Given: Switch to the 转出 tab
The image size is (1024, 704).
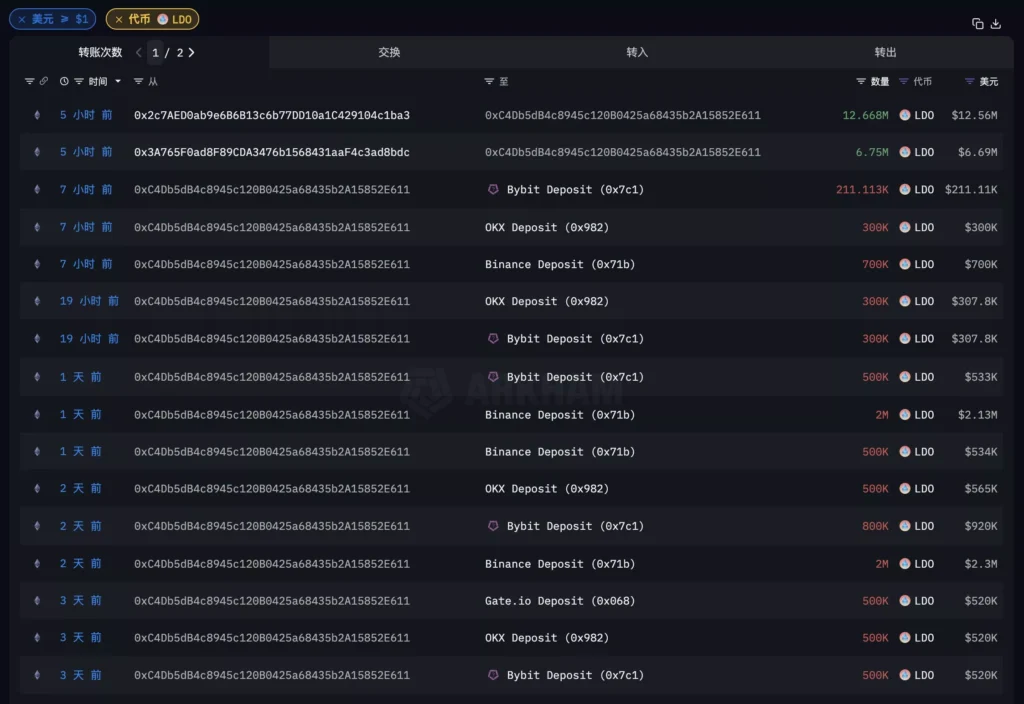Looking at the screenshot, I should click(x=885, y=52).
